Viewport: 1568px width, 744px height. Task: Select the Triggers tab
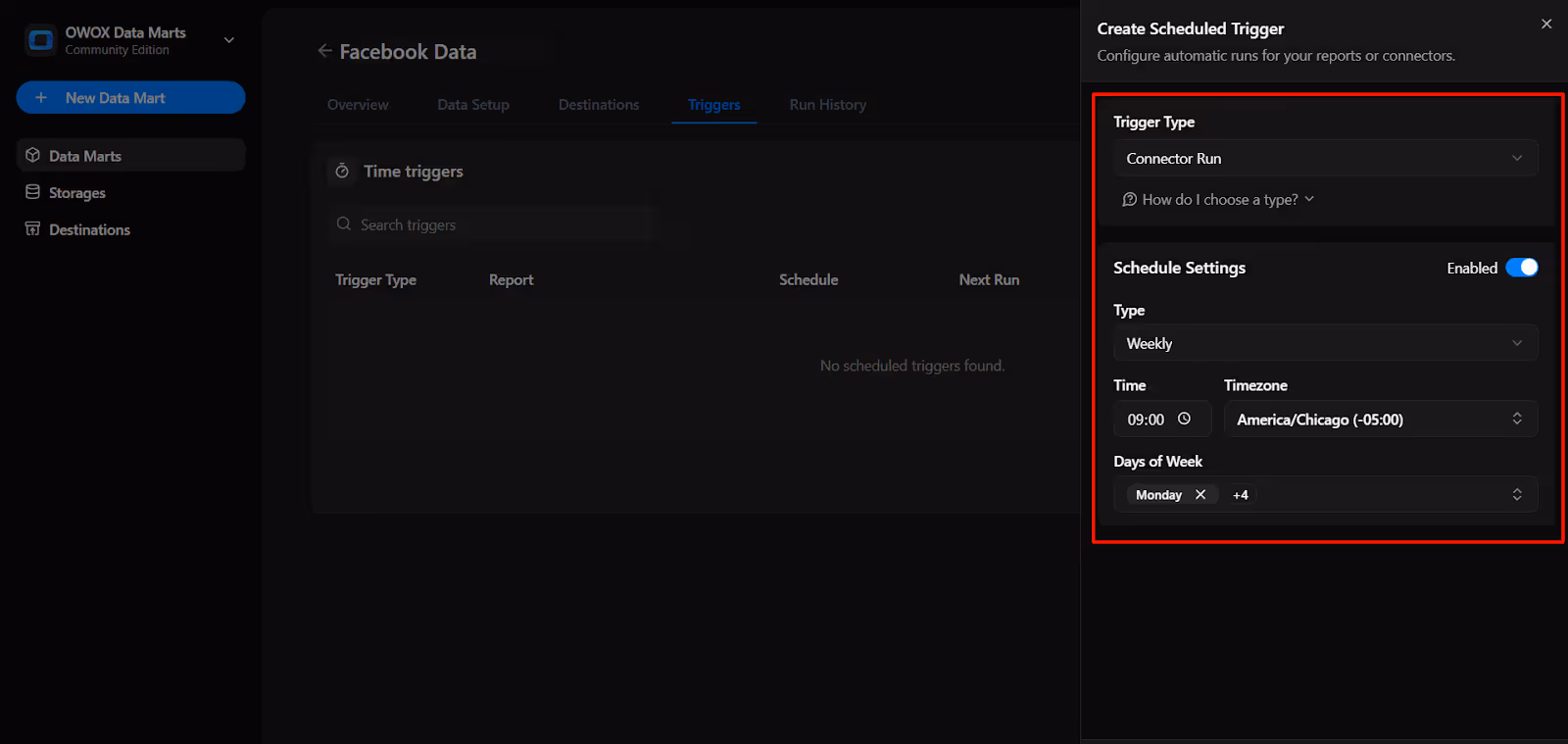(714, 105)
